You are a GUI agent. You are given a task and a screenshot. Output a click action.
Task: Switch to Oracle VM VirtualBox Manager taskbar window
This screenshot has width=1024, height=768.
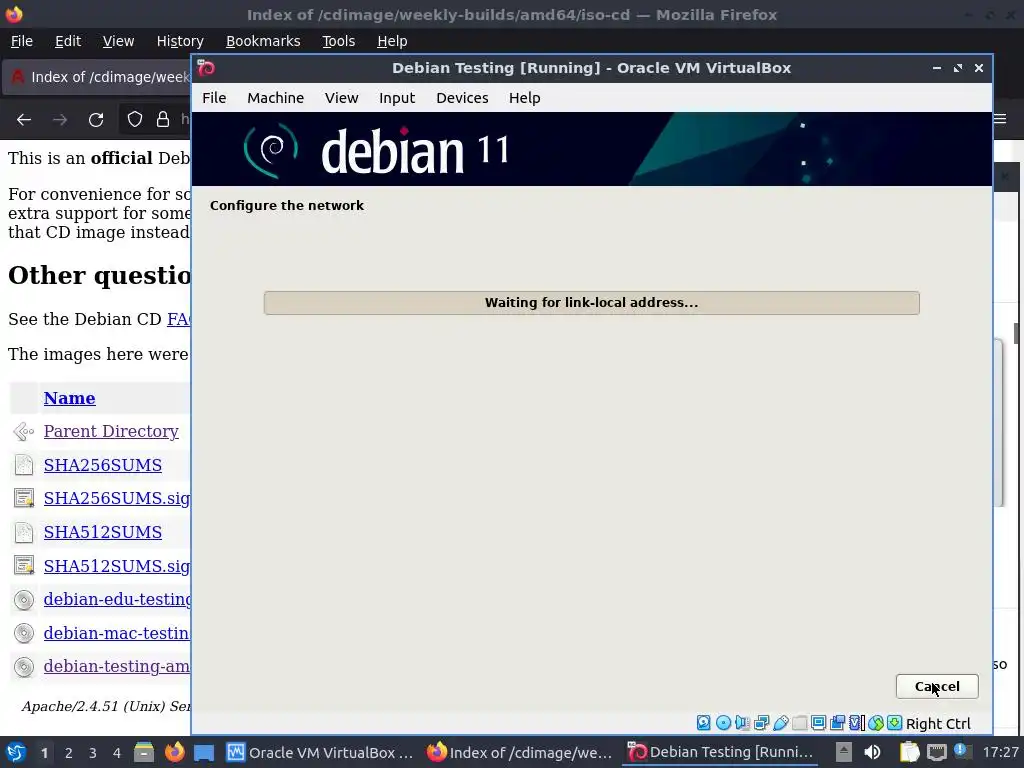click(320, 752)
